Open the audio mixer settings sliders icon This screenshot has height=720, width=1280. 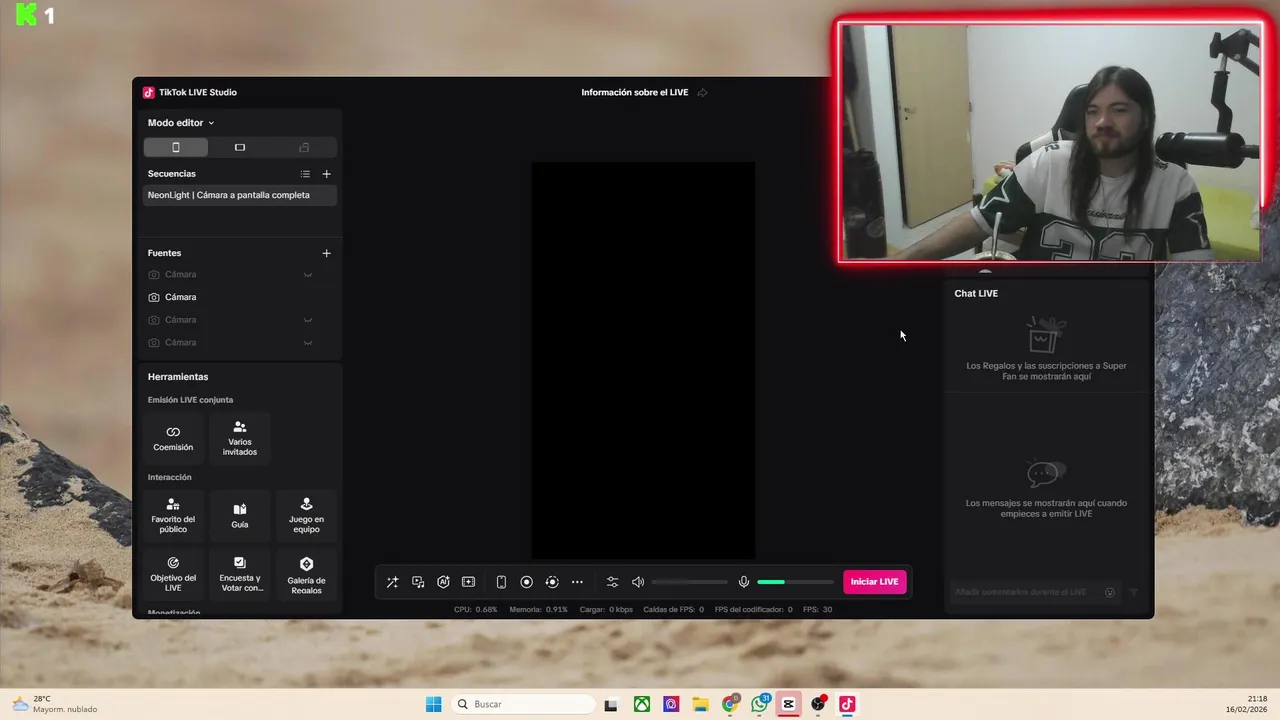coord(612,582)
